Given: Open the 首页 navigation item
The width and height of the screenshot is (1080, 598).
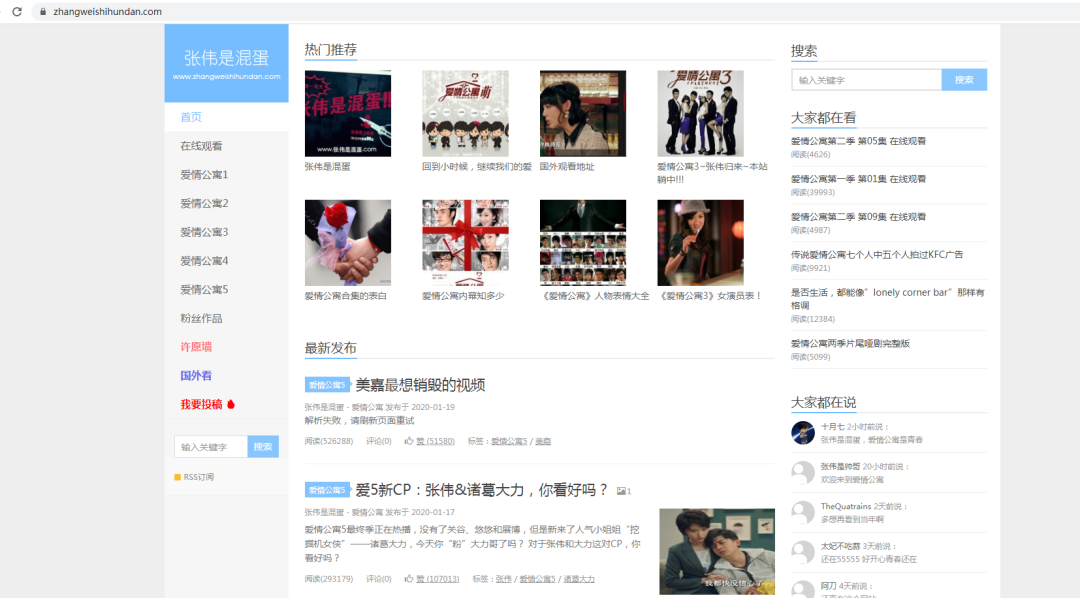Looking at the screenshot, I should pyautogui.click(x=227, y=117).
